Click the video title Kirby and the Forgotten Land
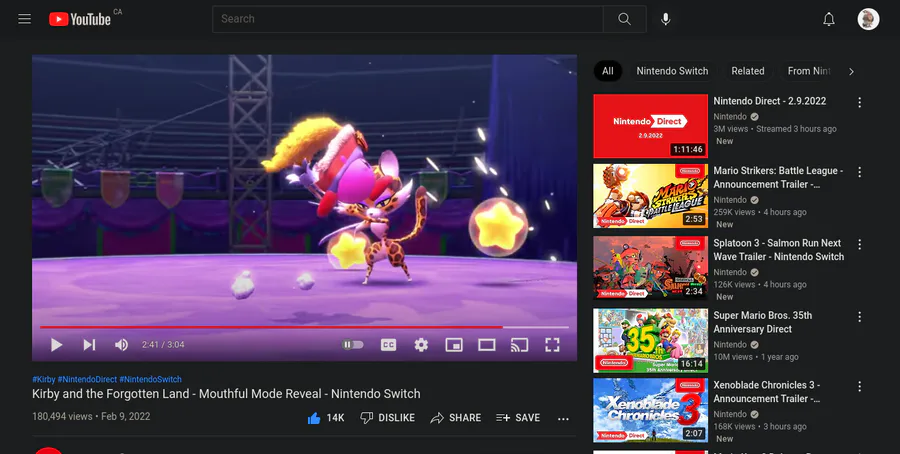 click(x=226, y=394)
